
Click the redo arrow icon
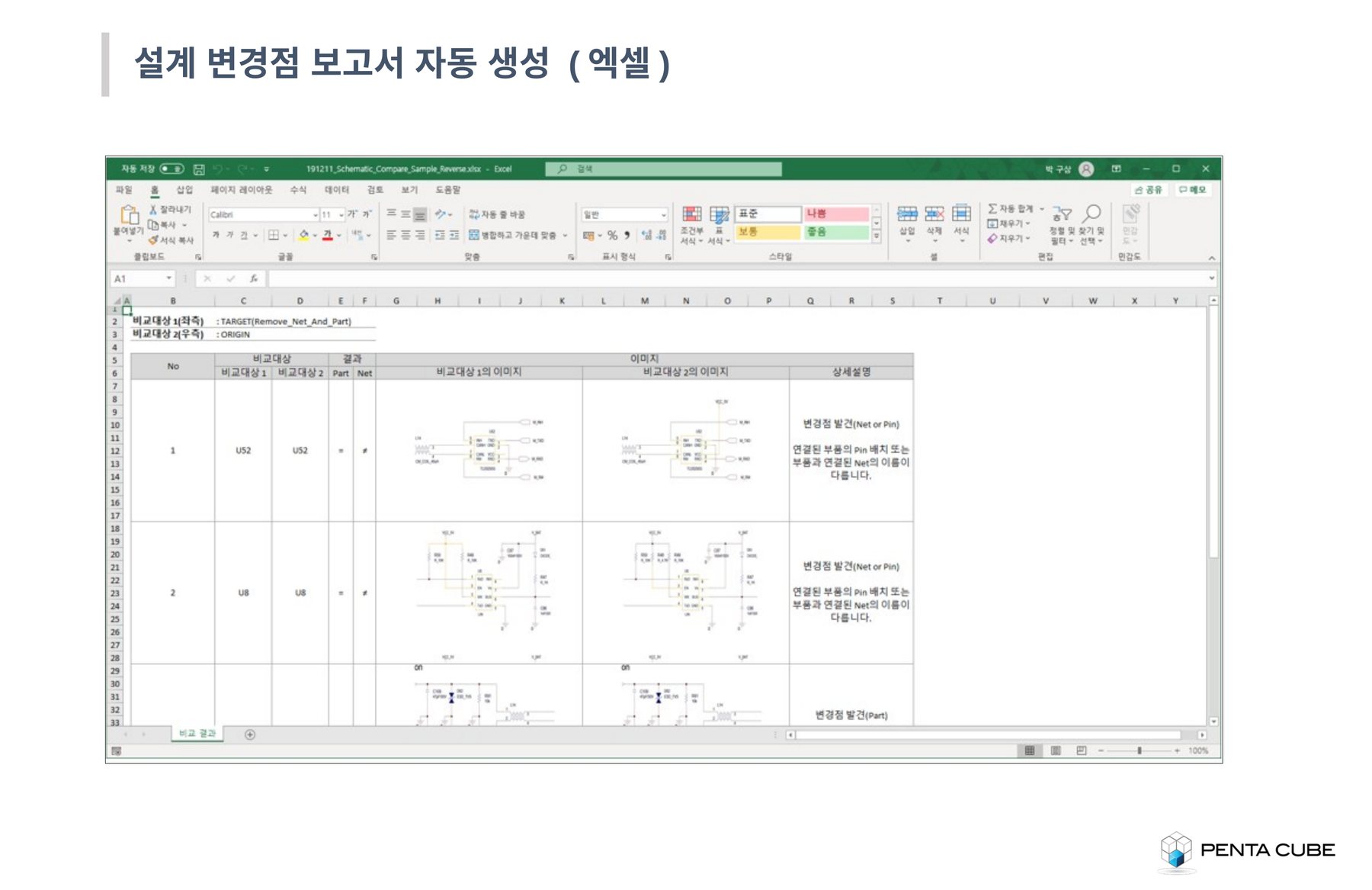coord(243,169)
